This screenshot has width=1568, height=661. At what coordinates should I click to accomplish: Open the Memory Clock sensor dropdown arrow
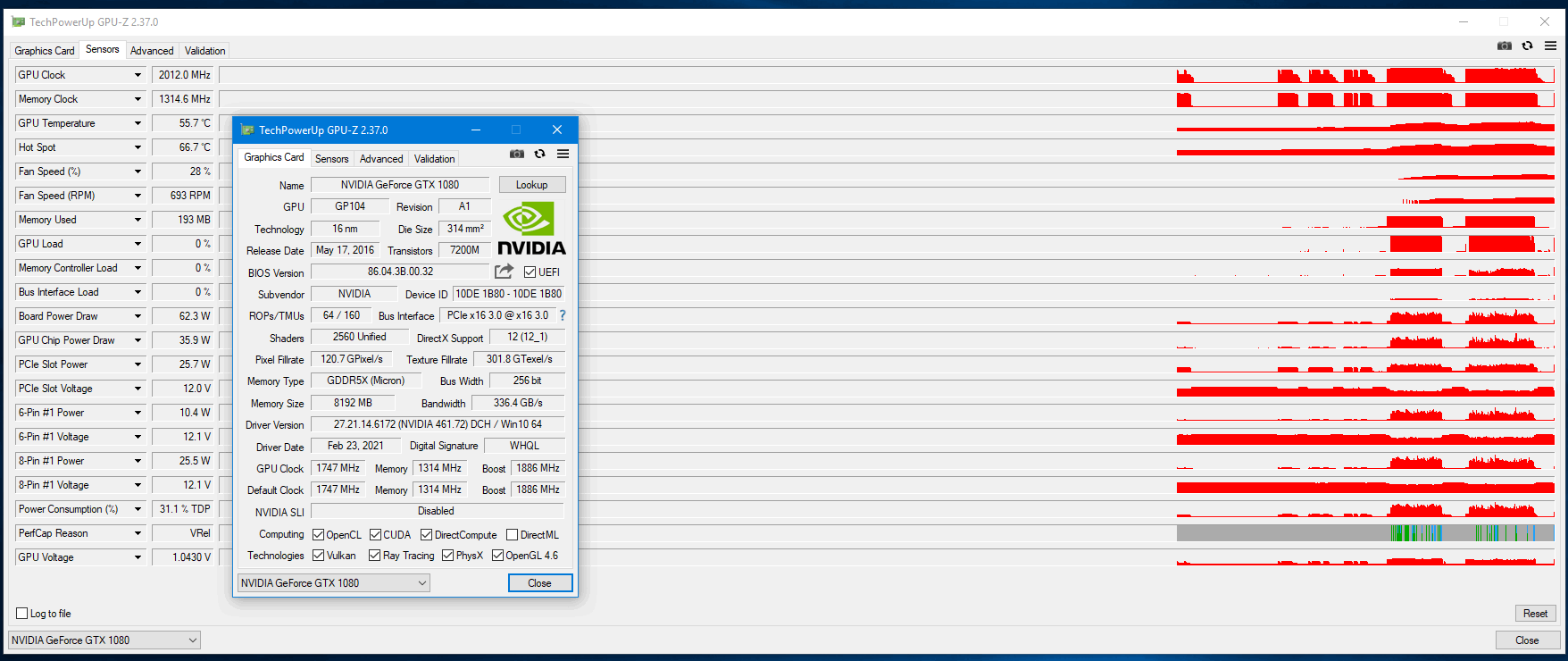[x=138, y=99]
